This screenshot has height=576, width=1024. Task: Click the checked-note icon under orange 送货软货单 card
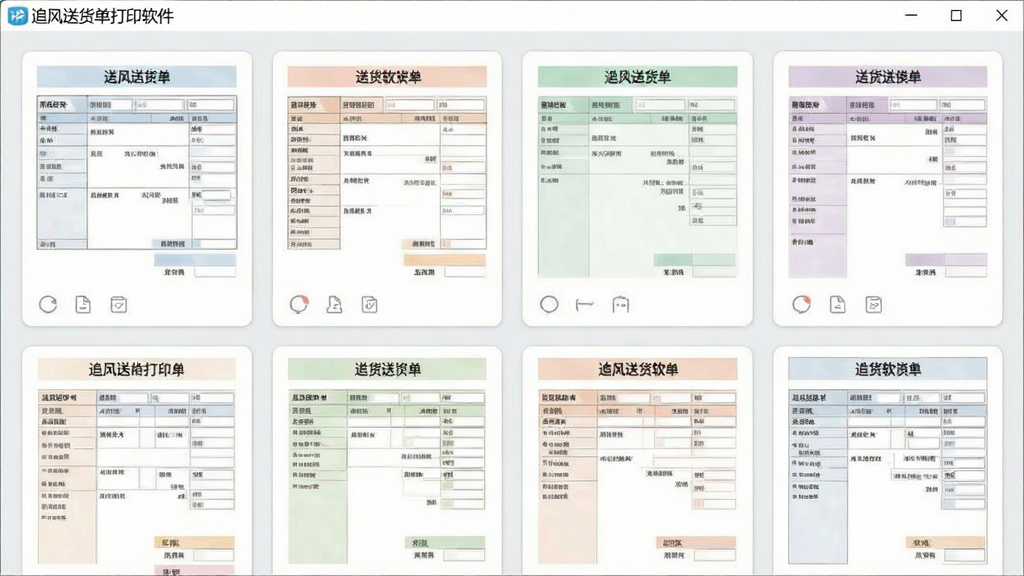point(370,304)
